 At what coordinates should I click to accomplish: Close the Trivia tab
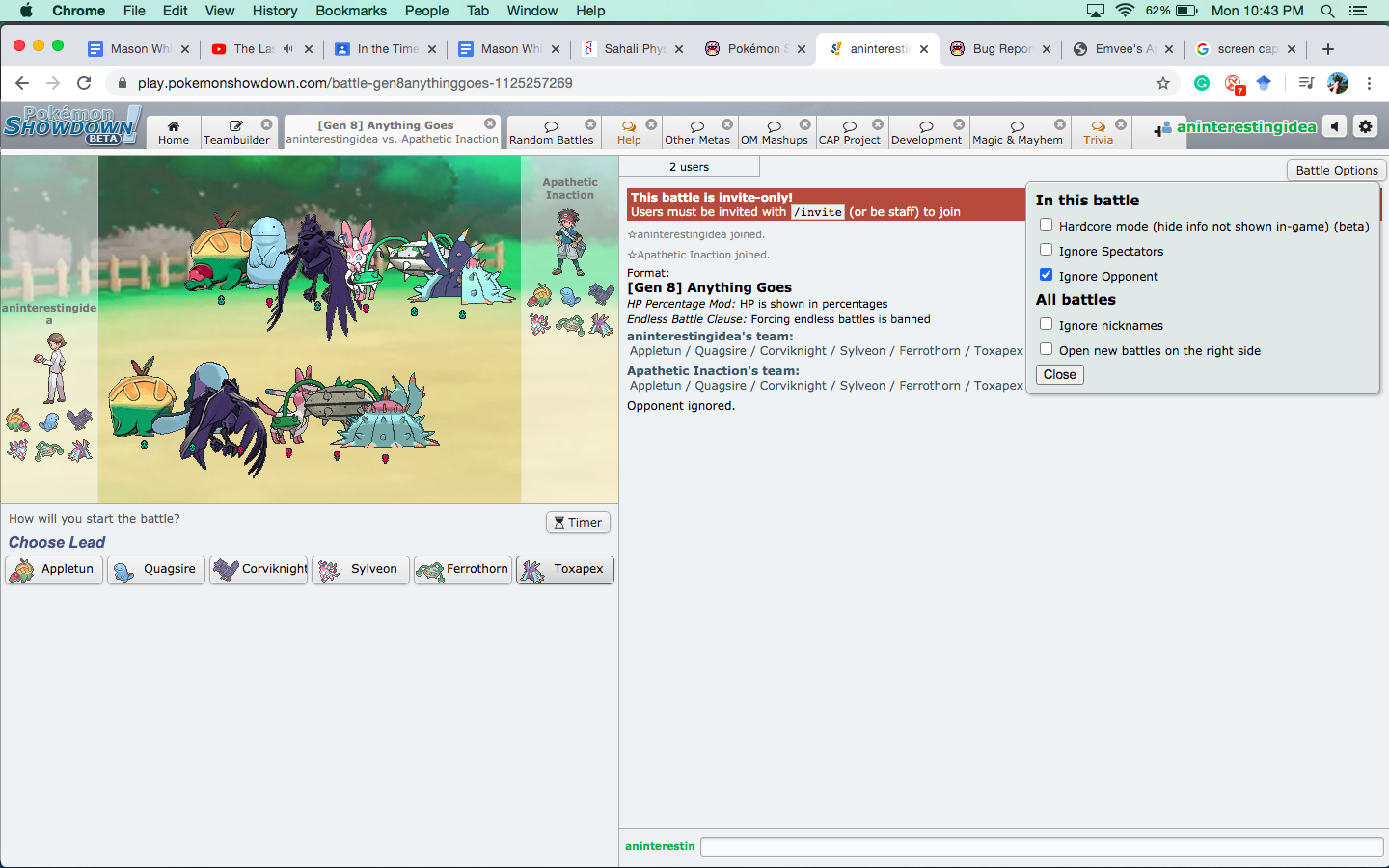pyautogui.click(x=1121, y=124)
